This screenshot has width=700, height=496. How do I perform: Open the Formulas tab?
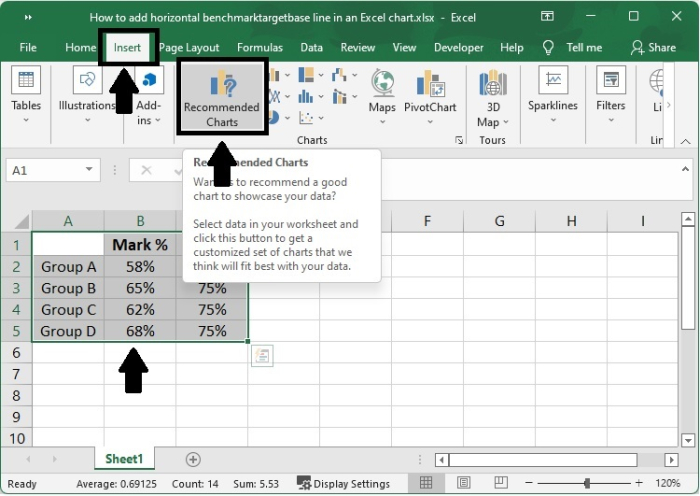pos(260,47)
